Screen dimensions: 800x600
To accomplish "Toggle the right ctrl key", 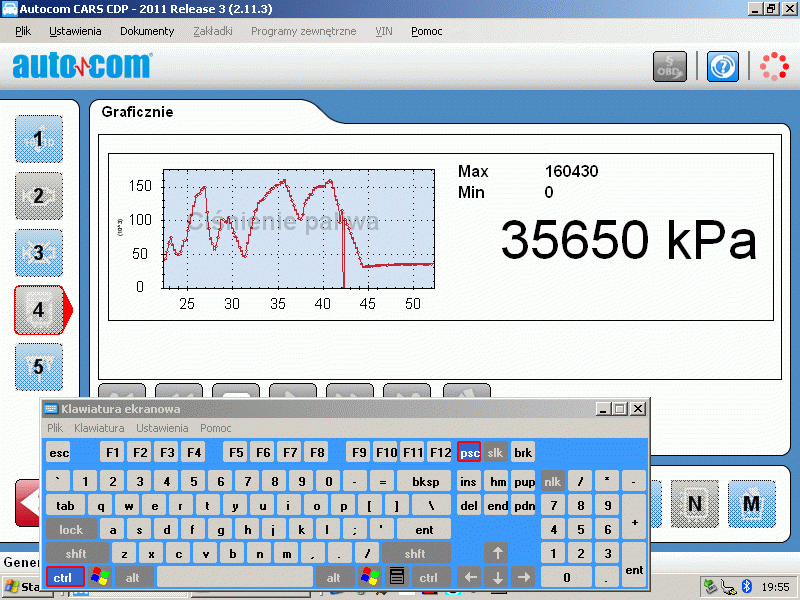I will click(430, 577).
